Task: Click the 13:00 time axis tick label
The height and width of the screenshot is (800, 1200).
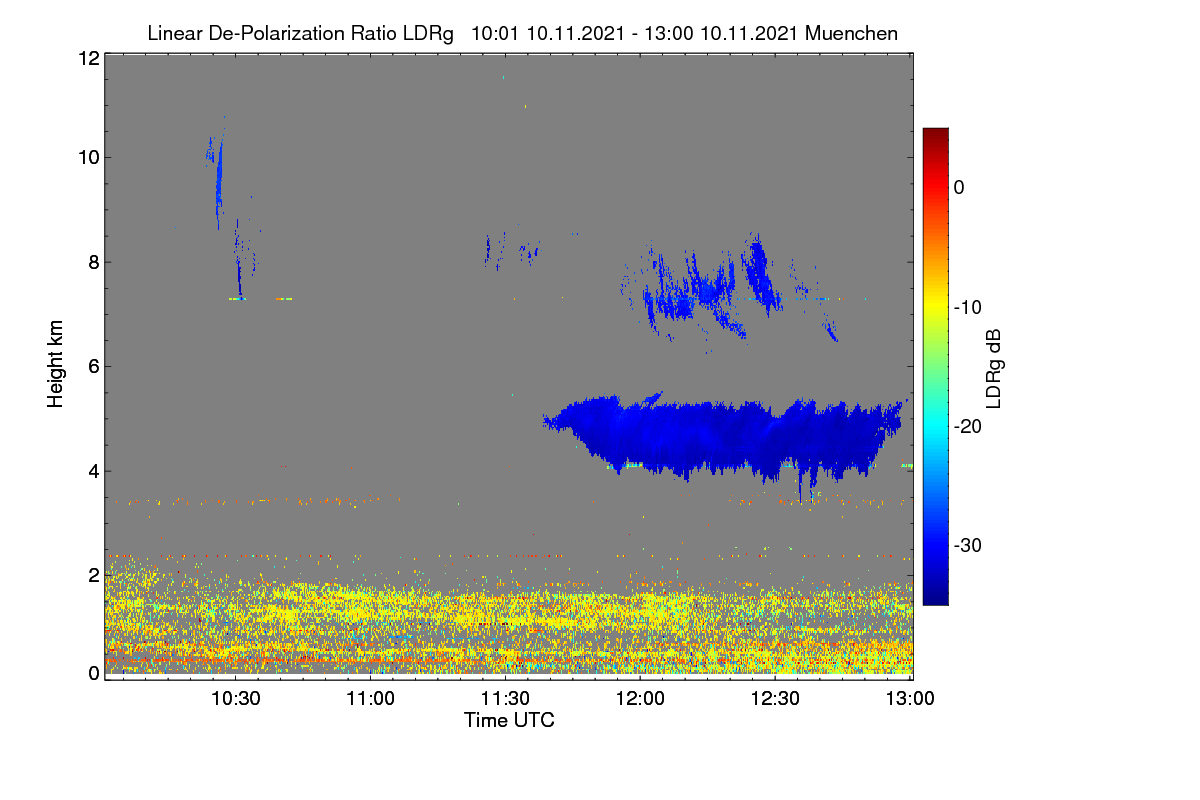Action: tap(911, 699)
